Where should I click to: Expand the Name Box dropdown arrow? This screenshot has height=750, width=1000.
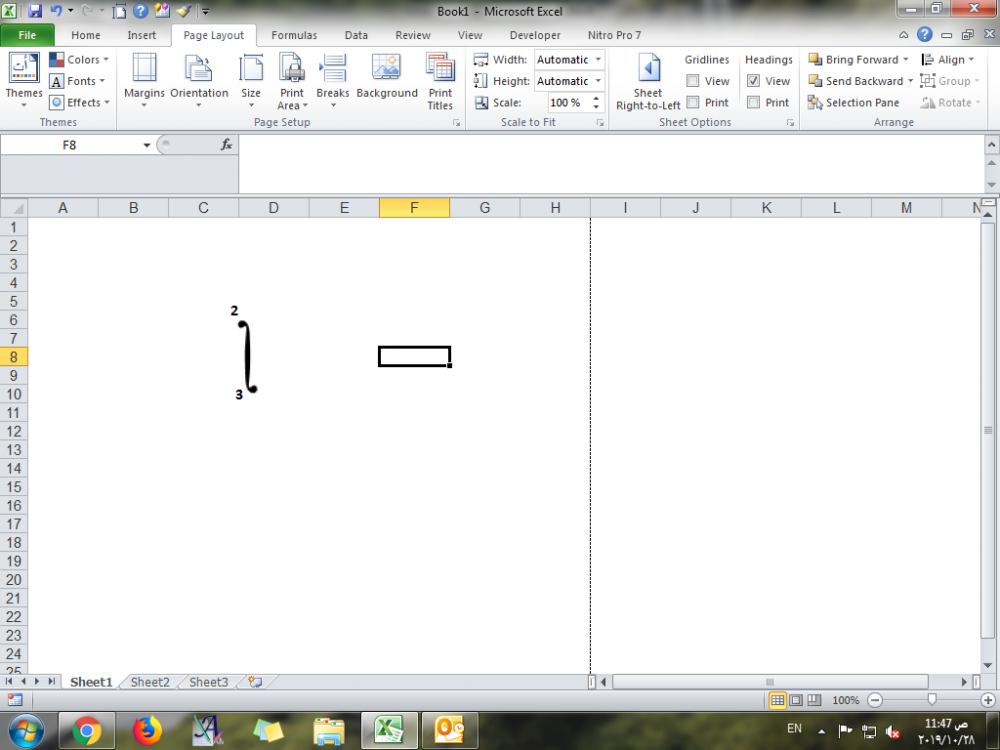[x=147, y=145]
